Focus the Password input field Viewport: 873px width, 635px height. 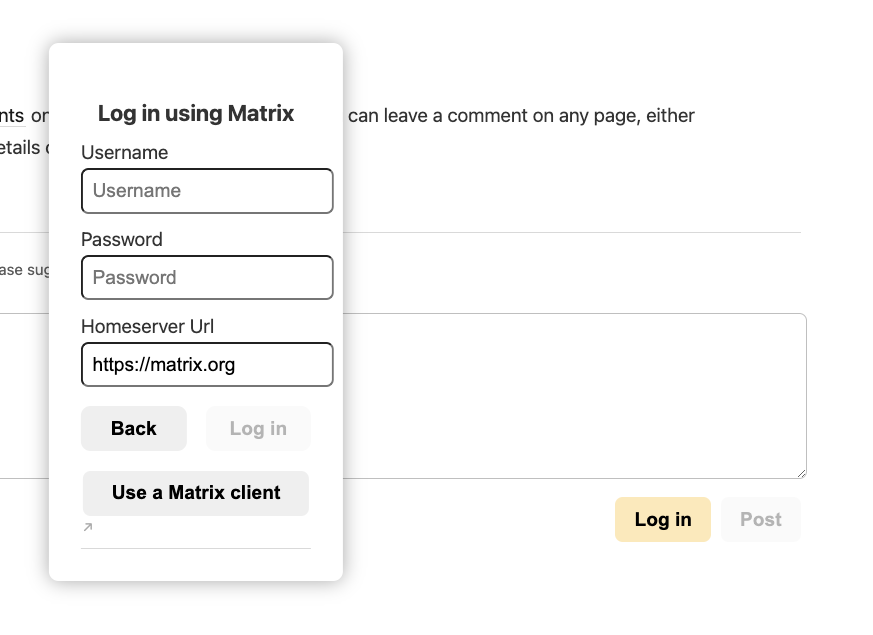pos(207,278)
